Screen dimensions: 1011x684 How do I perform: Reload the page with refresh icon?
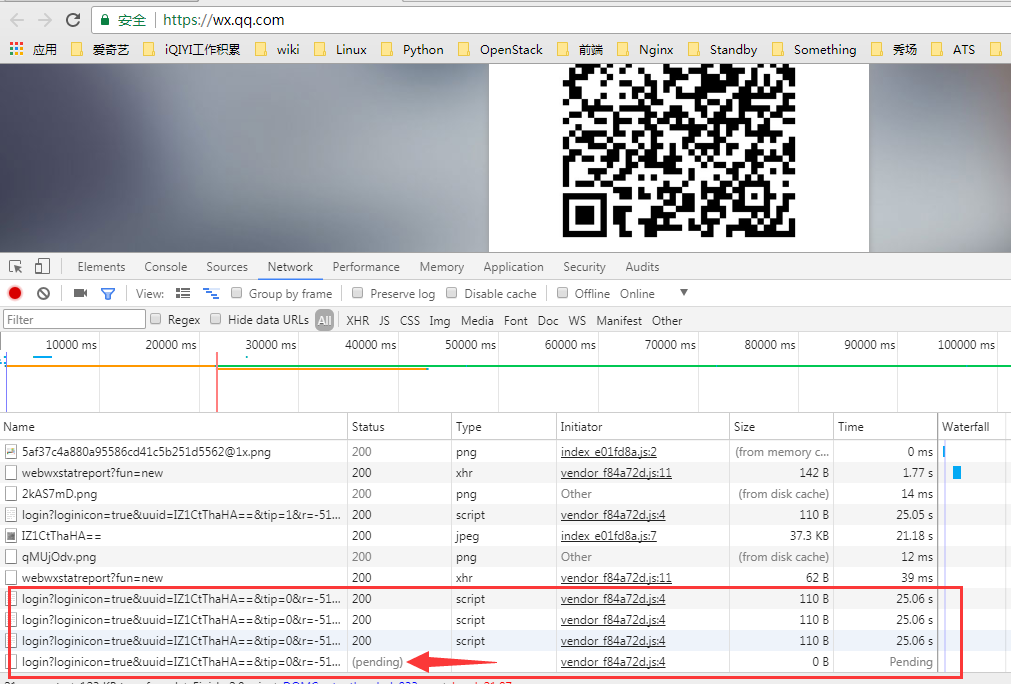click(73, 20)
